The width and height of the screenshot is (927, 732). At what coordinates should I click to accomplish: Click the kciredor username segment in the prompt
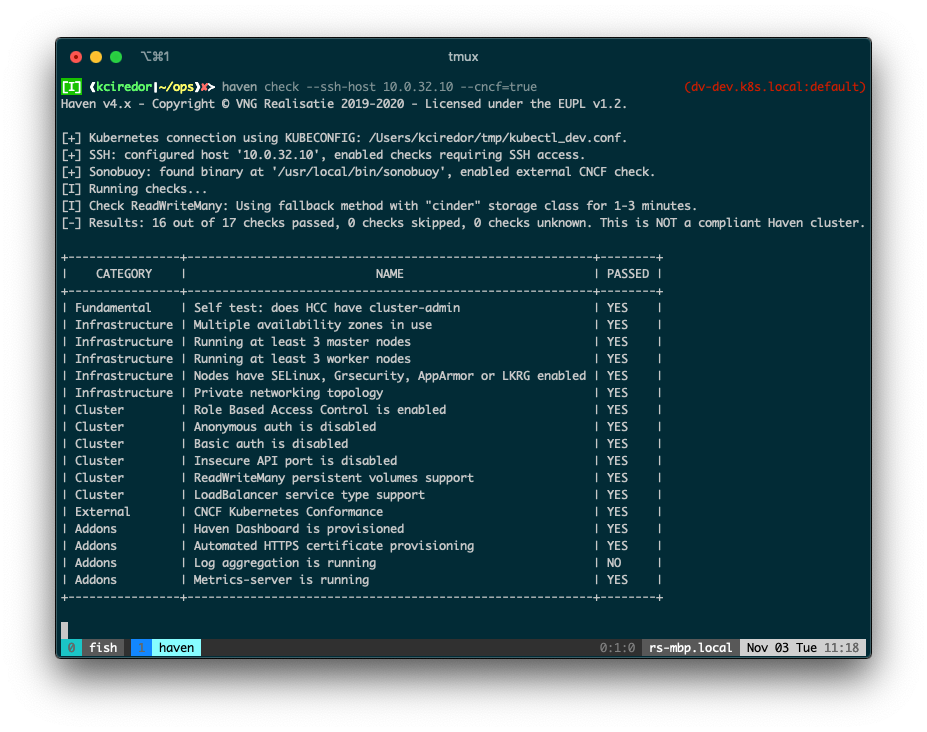pyautogui.click(x=125, y=87)
